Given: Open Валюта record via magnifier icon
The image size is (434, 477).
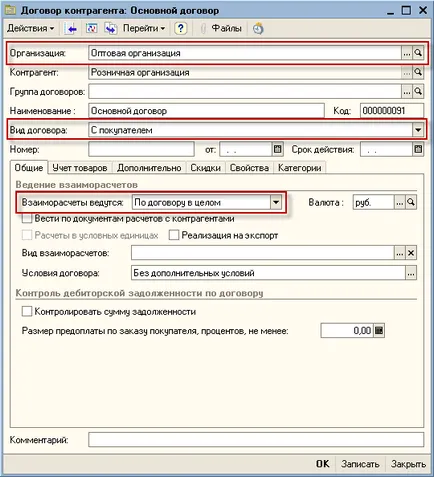Looking at the screenshot, I should pyautogui.click(x=411, y=202).
